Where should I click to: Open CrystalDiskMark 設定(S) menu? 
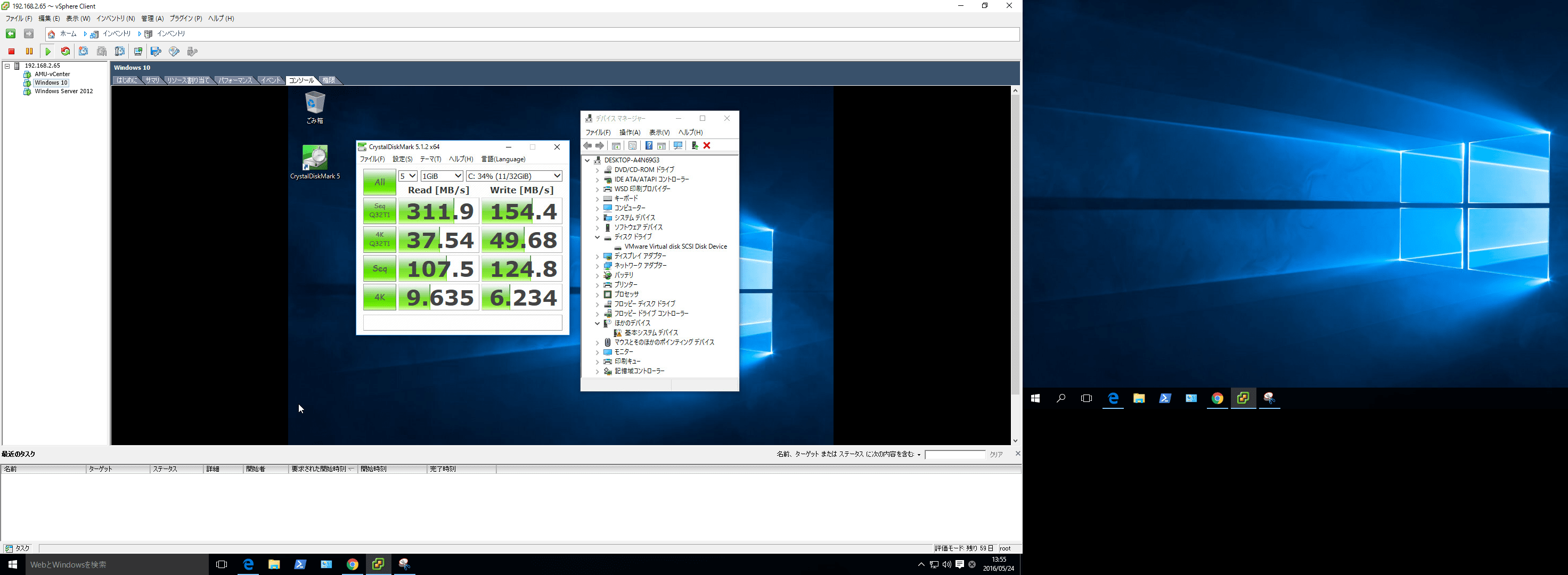click(402, 159)
